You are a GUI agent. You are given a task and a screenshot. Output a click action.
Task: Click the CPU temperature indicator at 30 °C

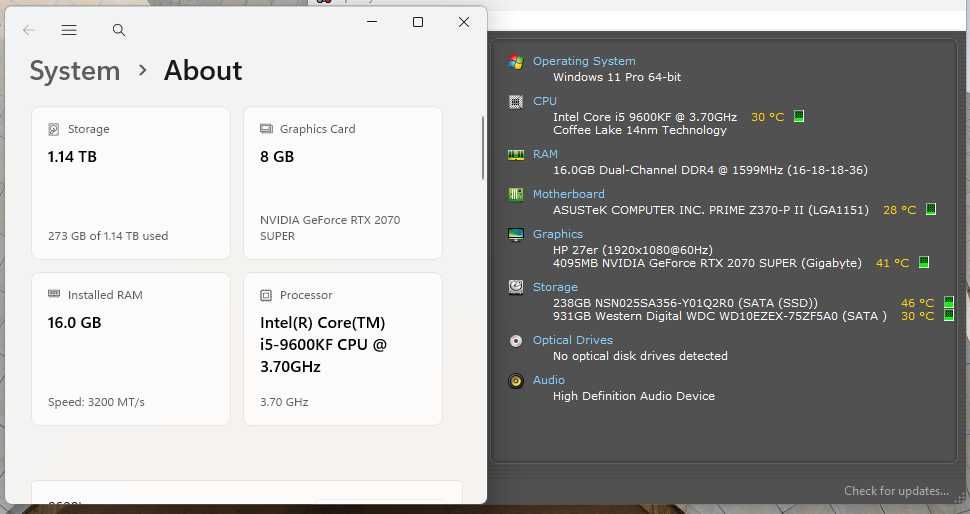768,117
